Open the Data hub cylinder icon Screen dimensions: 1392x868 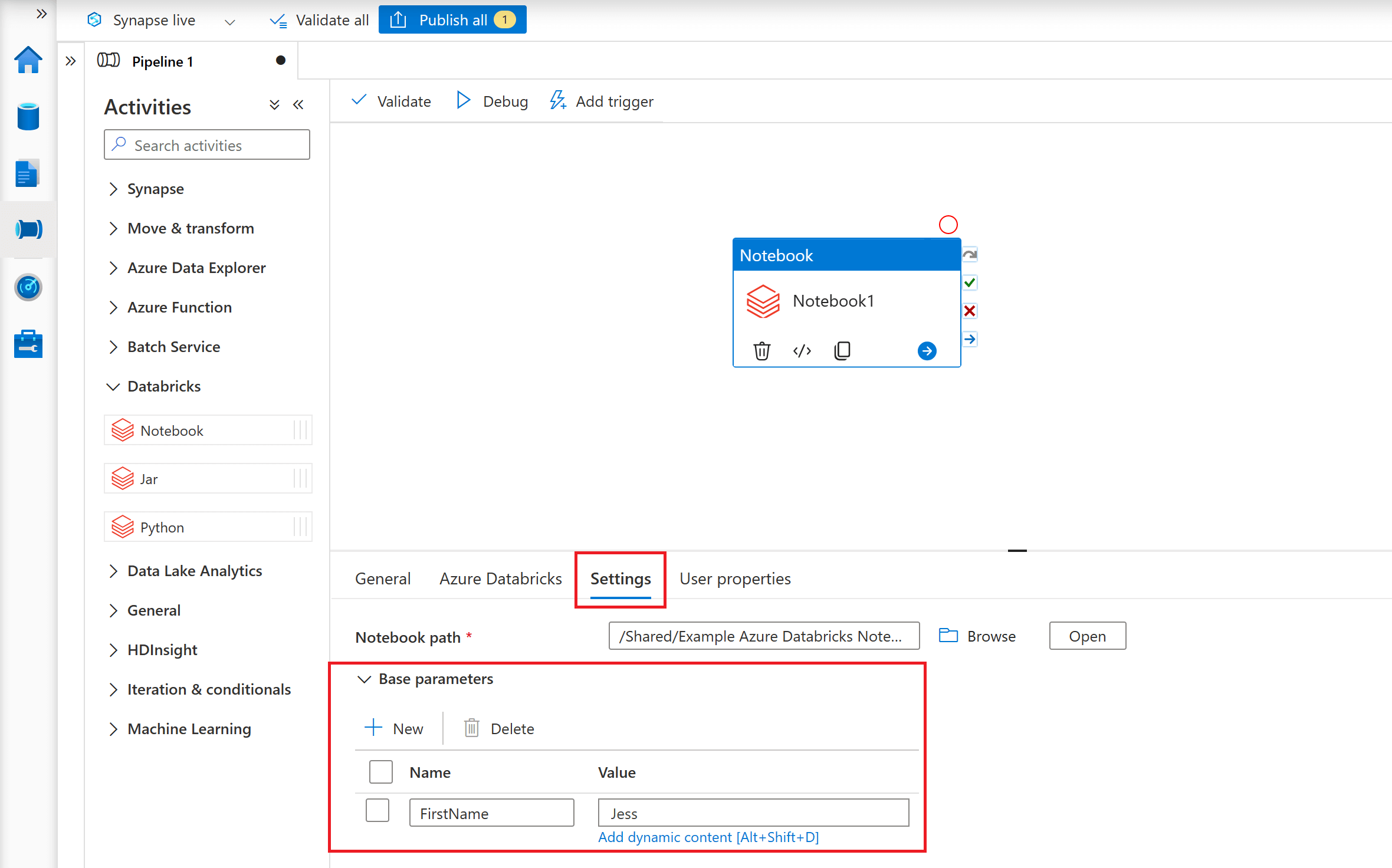point(28,116)
